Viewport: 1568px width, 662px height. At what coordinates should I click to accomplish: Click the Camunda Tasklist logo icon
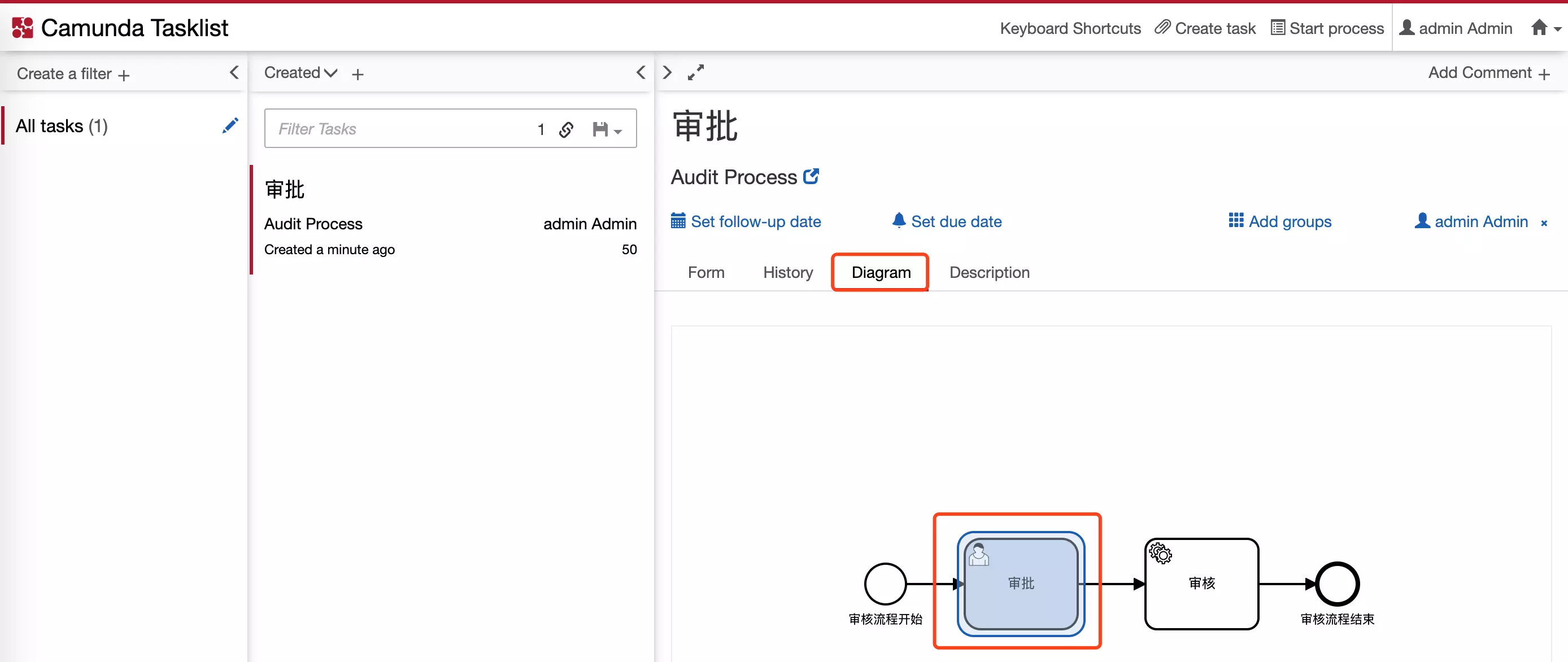coord(22,27)
